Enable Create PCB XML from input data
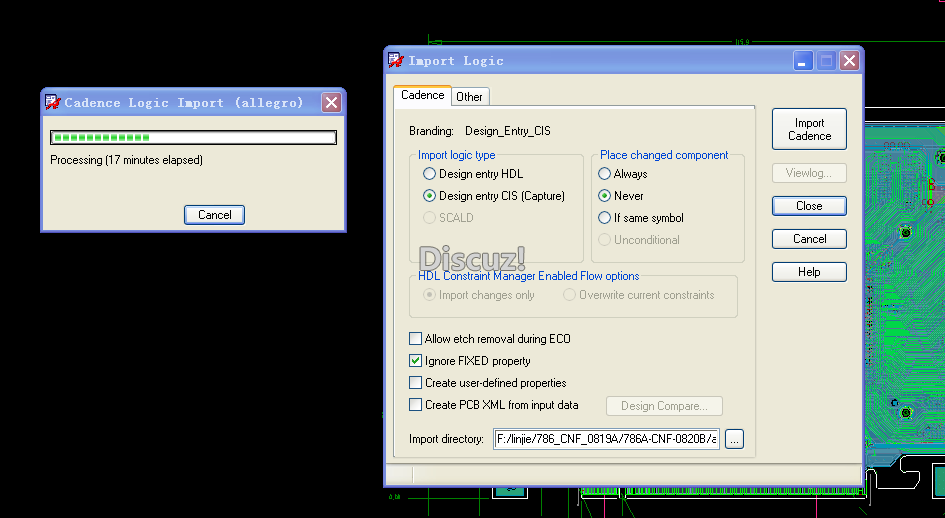Image resolution: width=945 pixels, height=518 pixels. [494, 405]
